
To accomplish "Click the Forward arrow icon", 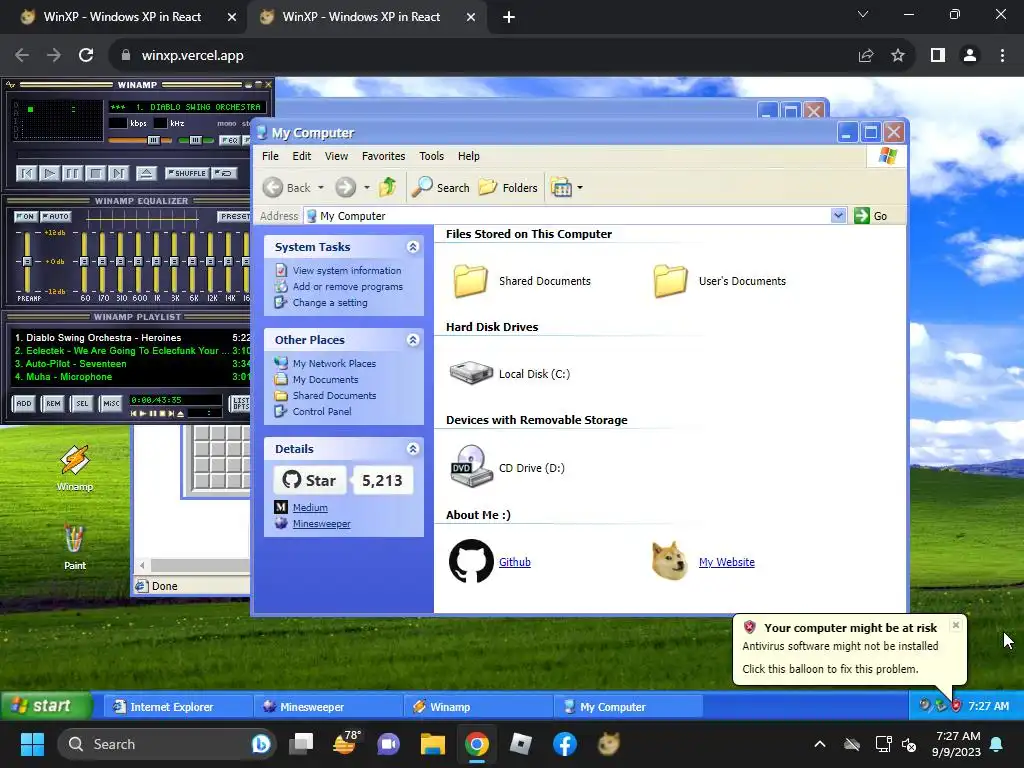I will (x=345, y=188).
